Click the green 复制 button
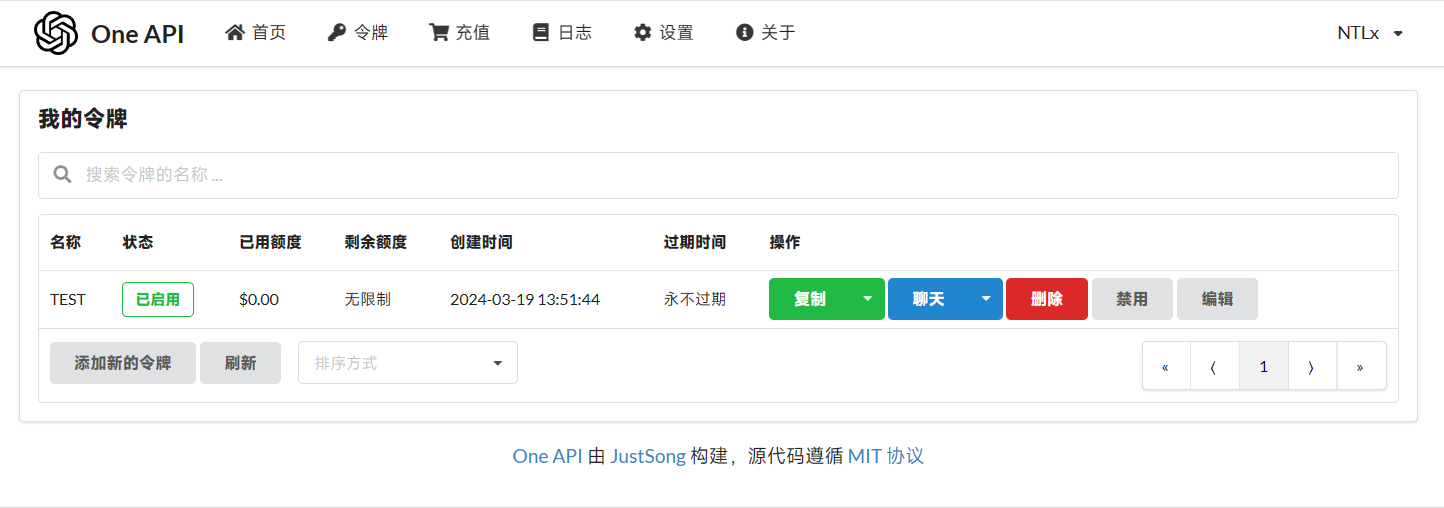Screen dimensions: 1444x508 pyautogui.click(x=810, y=299)
